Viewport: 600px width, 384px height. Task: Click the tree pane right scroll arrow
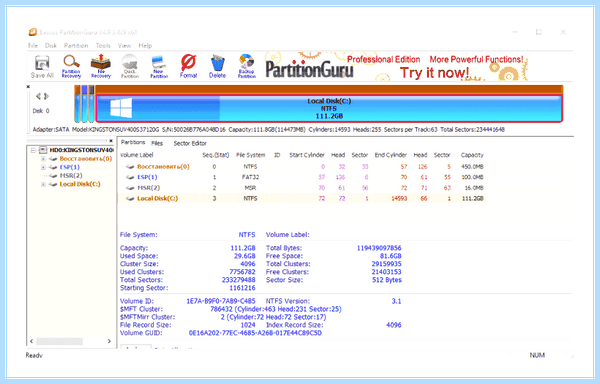point(109,341)
